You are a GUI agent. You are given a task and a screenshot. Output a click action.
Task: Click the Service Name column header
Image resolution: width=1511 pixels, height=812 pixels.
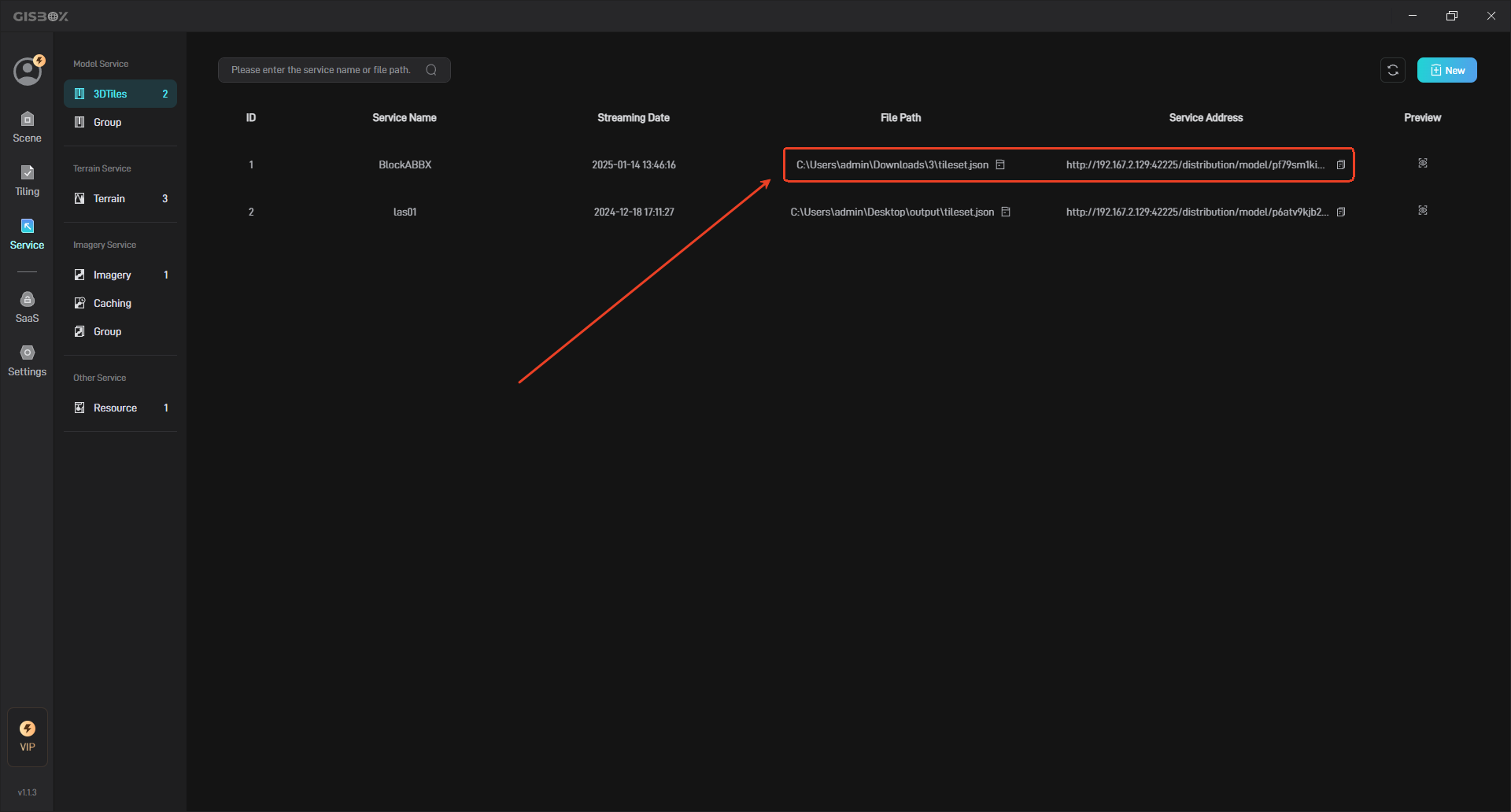(x=405, y=117)
